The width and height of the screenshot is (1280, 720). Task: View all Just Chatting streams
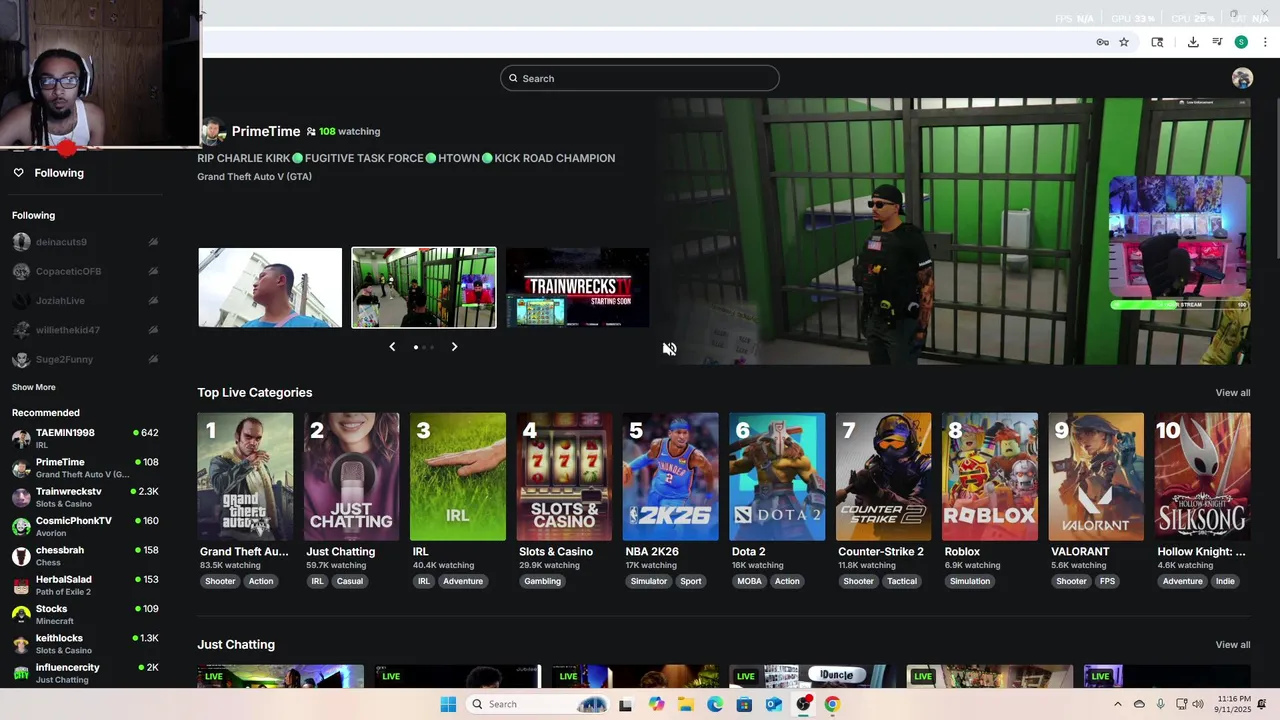(x=1232, y=645)
